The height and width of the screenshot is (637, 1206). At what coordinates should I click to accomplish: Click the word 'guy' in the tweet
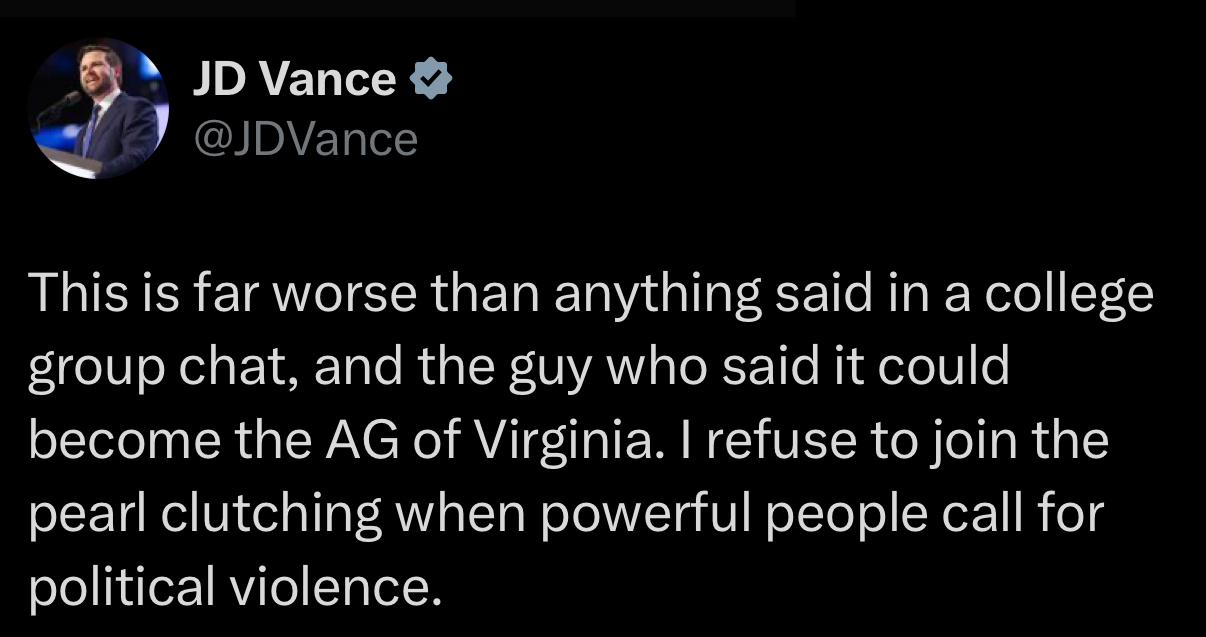[x=561, y=369]
